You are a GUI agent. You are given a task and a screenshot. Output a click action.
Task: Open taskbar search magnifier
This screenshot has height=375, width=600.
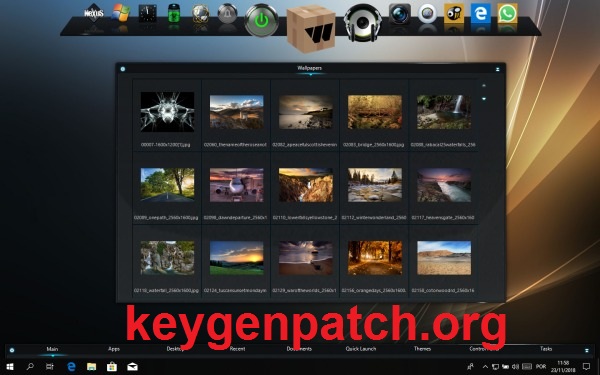click(30, 367)
